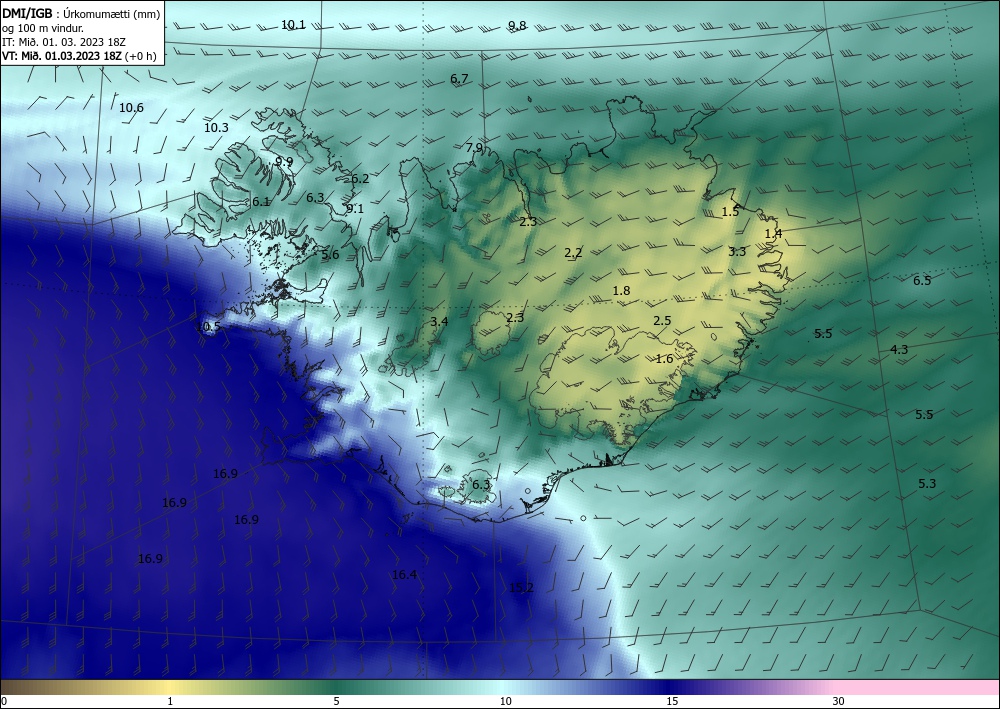Image resolution: width=1000 pixels, height=709 pixels.
Task: Click the 6.7 map value
Action: tap(459, 78)
